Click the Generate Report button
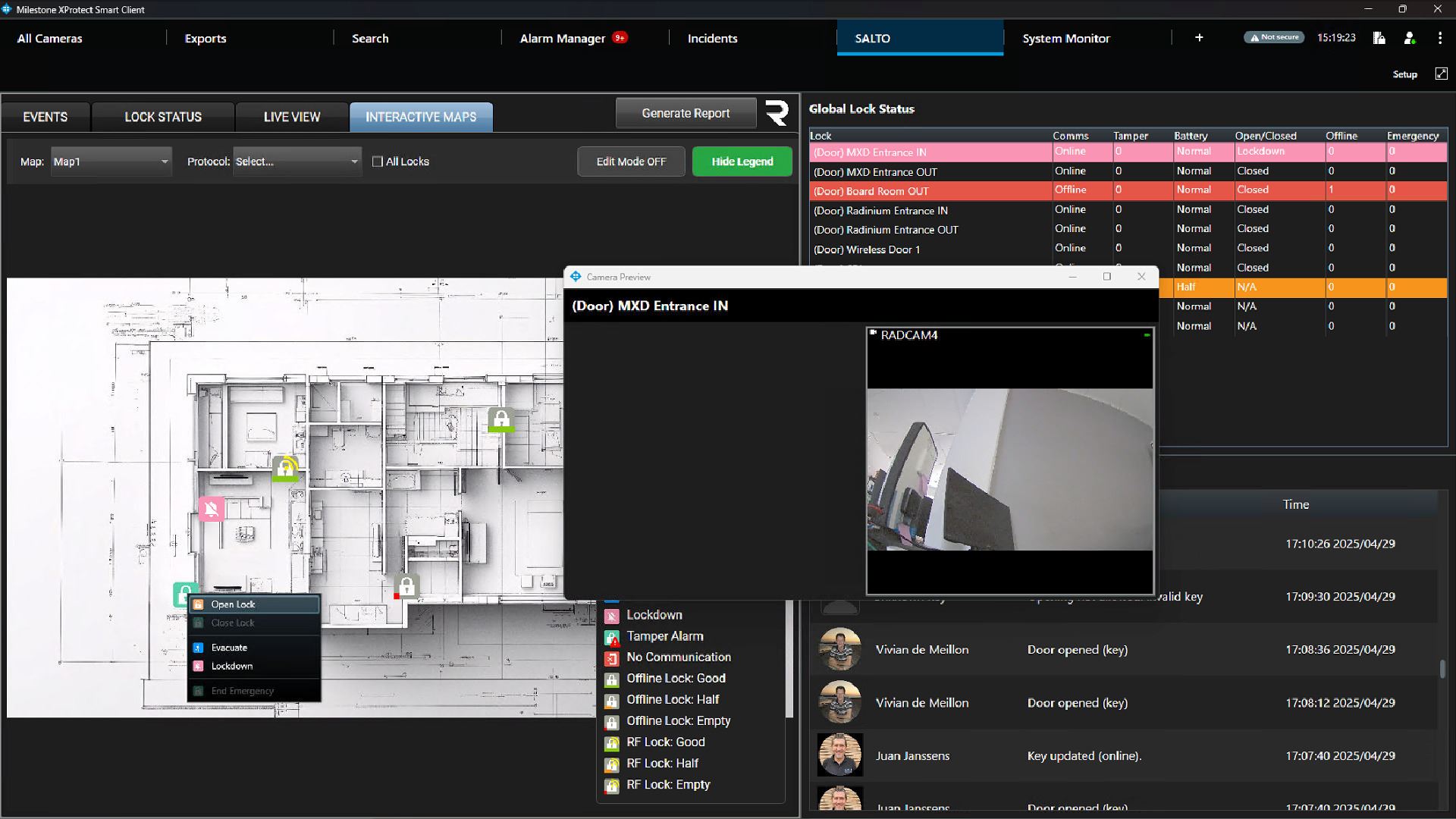Viewport: 1456px width, 819px height. tap(686, 113)
